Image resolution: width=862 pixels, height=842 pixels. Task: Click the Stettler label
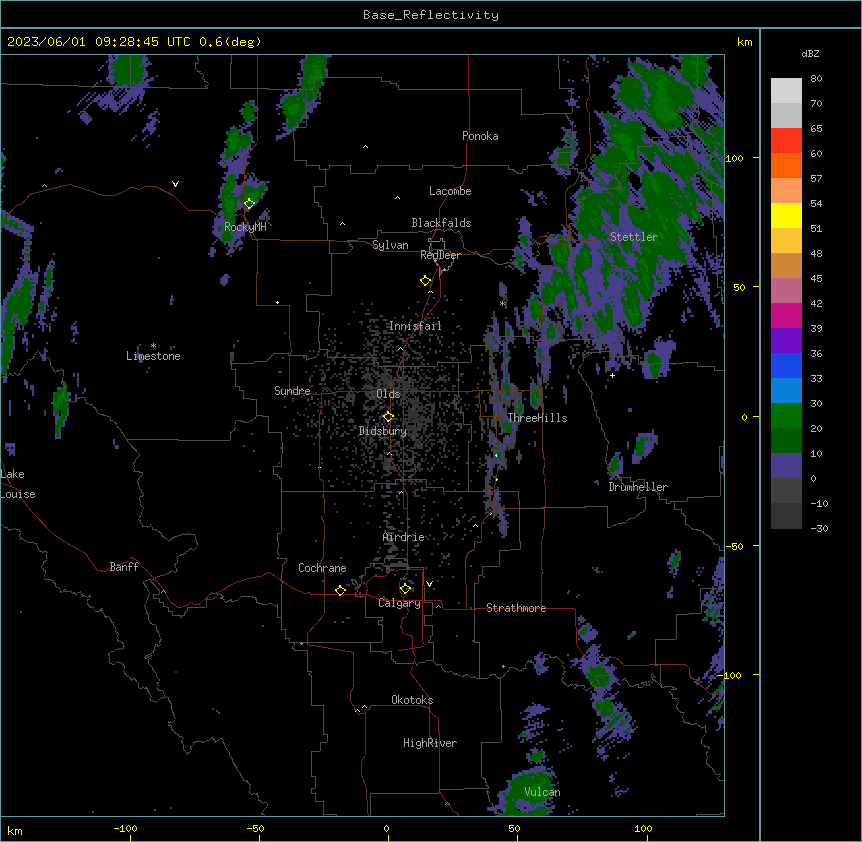coord(634,237)
